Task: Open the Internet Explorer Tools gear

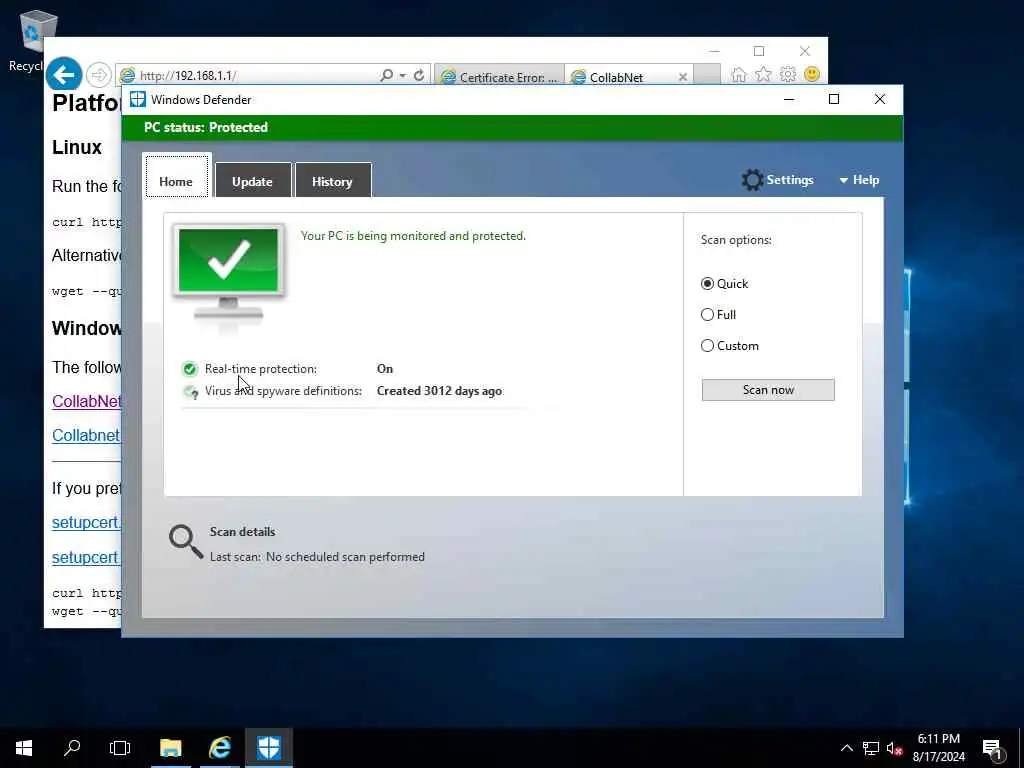Action: 788,74
